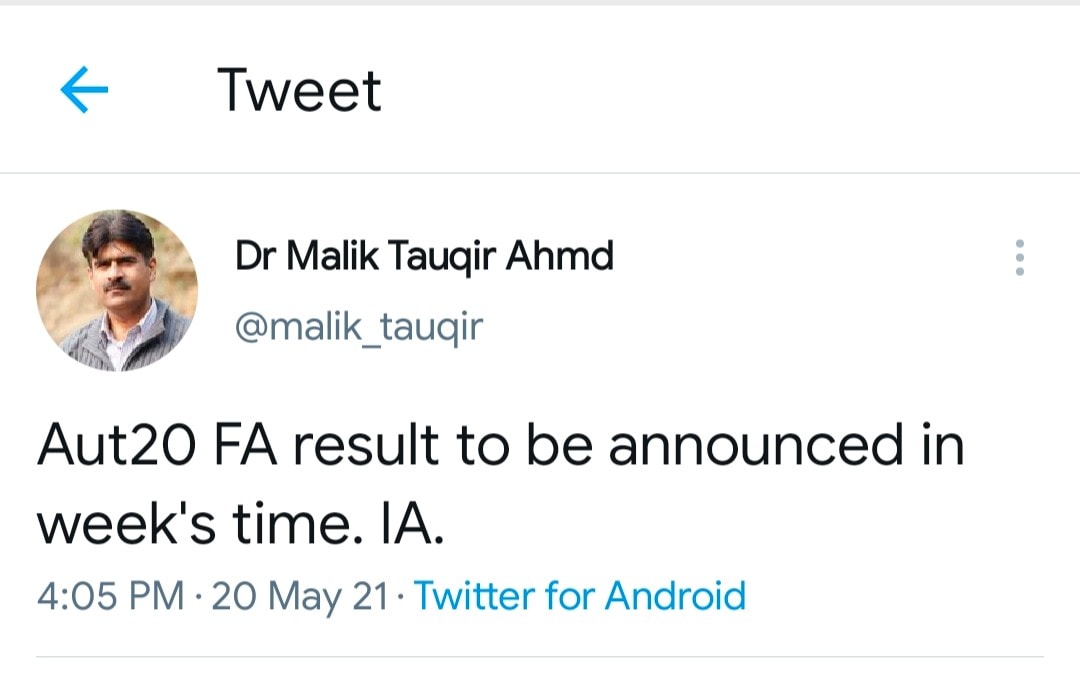Go back using the blue arrow
Screen dimensions: 1080x692
(84, 90)
